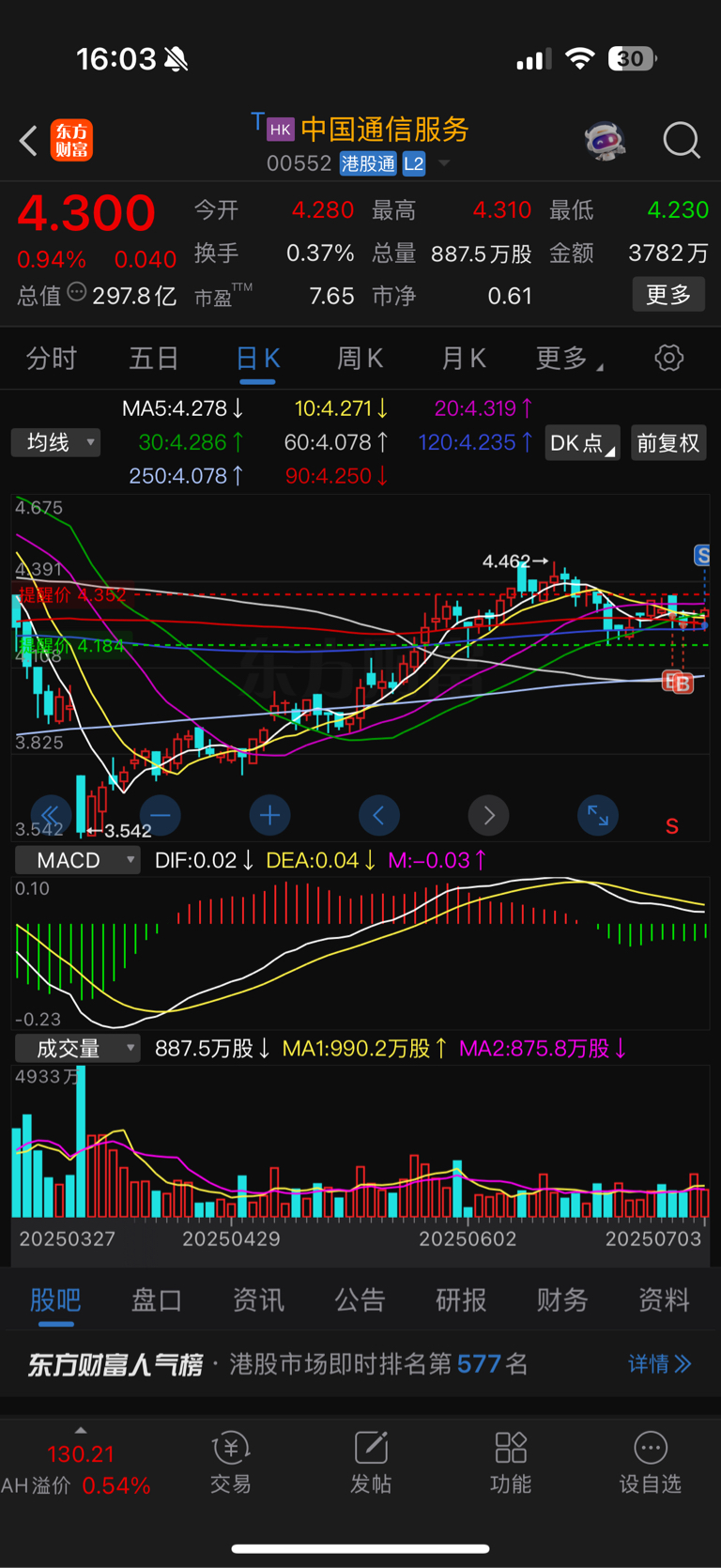Tap the 4.462 high price label
This screenshot has height=1568, width=721.
pyautogui.click(x=507, y=561)
